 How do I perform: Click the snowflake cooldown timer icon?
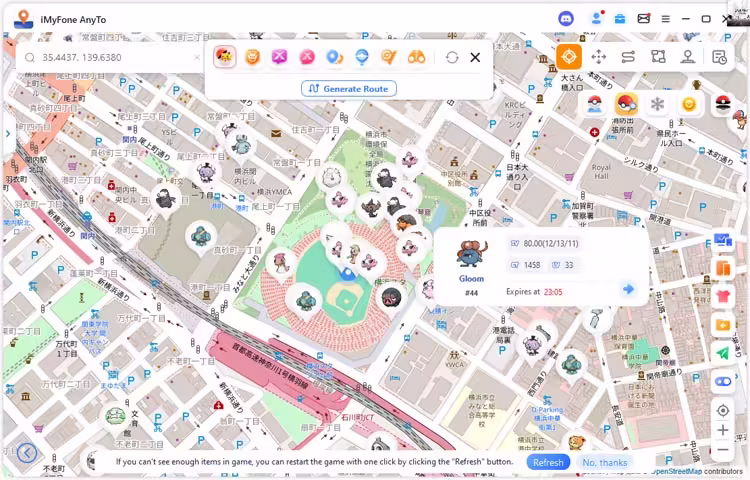(x=658, y=104)
